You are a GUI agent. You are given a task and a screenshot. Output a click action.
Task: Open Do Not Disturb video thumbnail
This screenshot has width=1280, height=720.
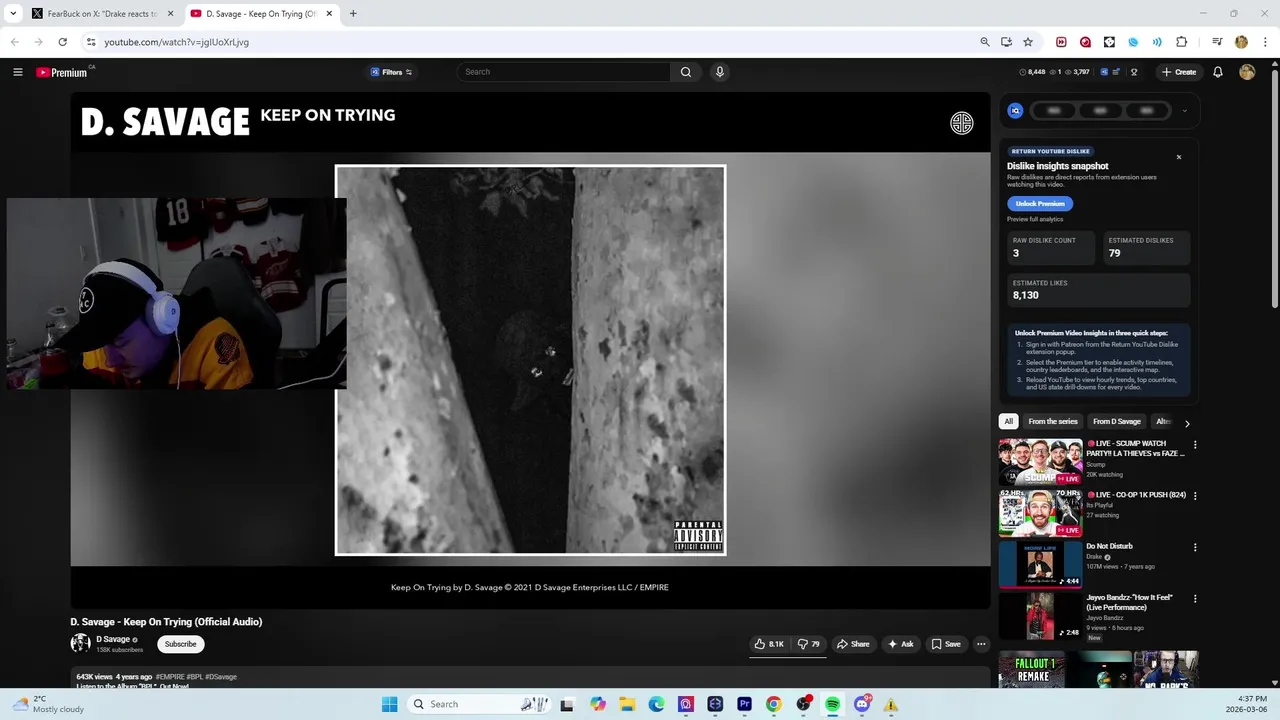(1040, 564)
